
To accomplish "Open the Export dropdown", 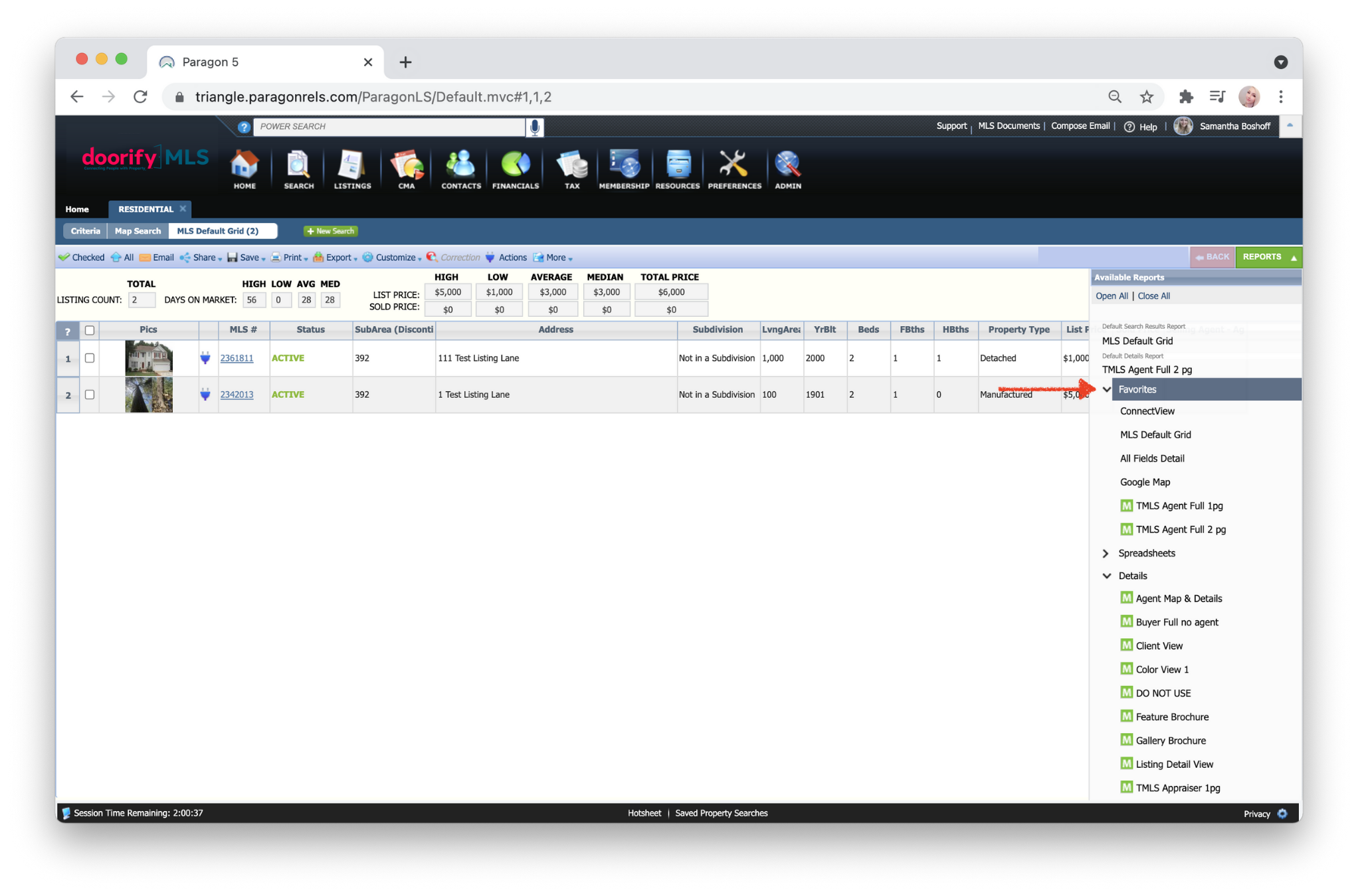I will [336, 258].
